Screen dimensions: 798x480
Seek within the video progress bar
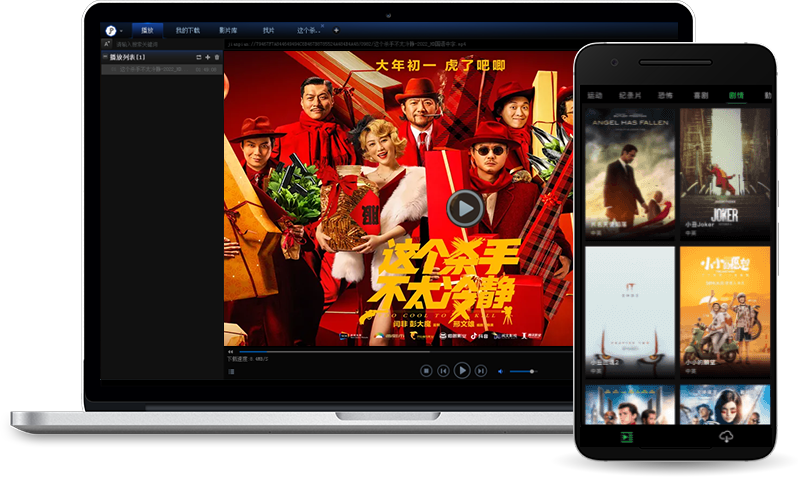click(x=406, y=352)
